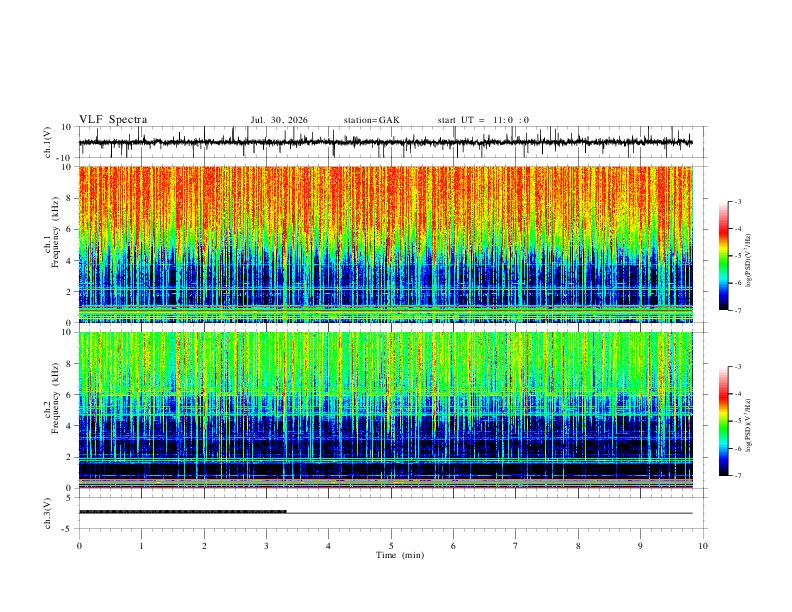Click the ch.1(V) amplitude axis label
The height and width of the screenshot is (612, 792).
tap(48, 142)
